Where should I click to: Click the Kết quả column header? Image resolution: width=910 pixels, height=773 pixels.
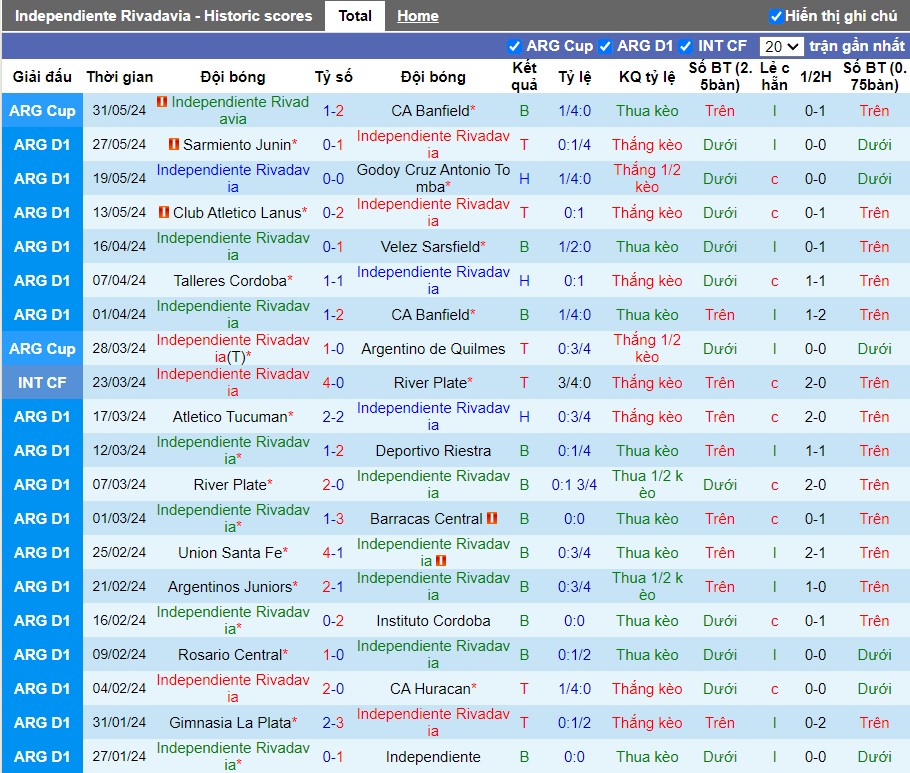524,76
